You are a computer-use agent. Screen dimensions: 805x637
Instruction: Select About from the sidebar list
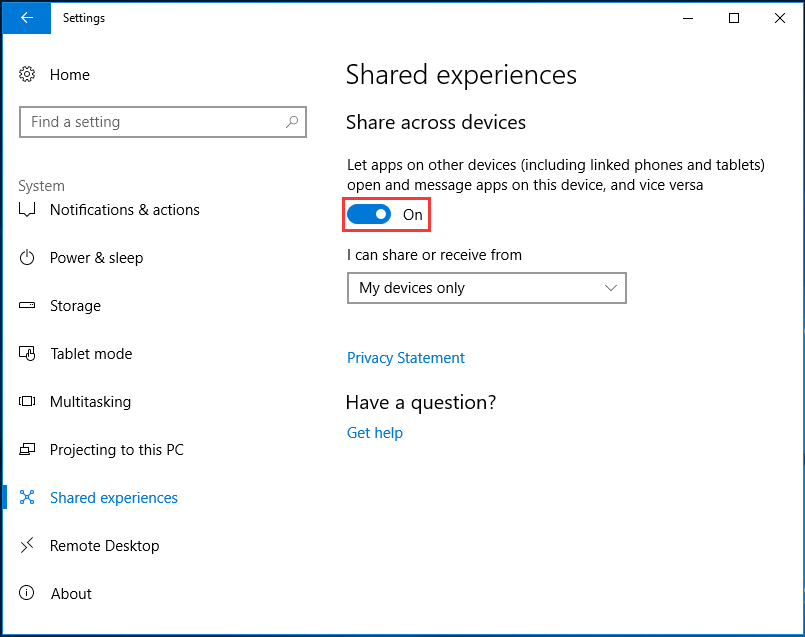pyautogui.click(x=71, y=593)
